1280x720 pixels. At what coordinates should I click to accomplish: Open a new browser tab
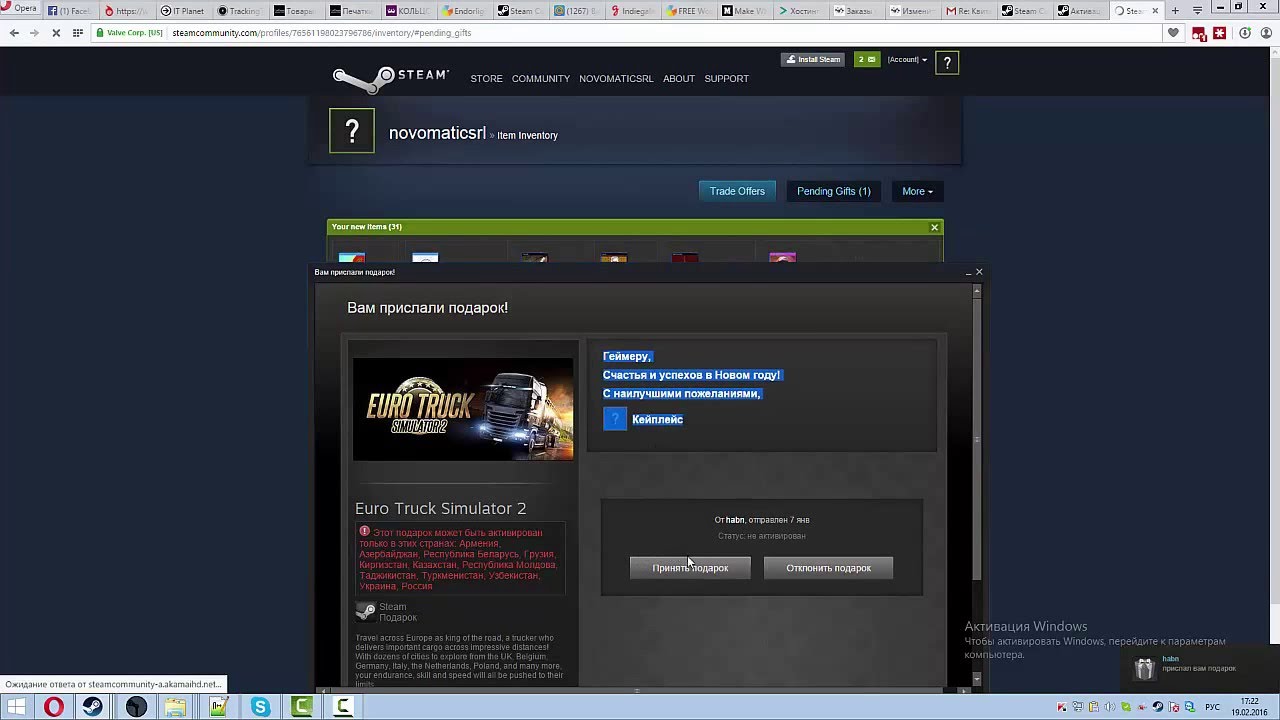pyautogui.click(x=1175, y=10)
